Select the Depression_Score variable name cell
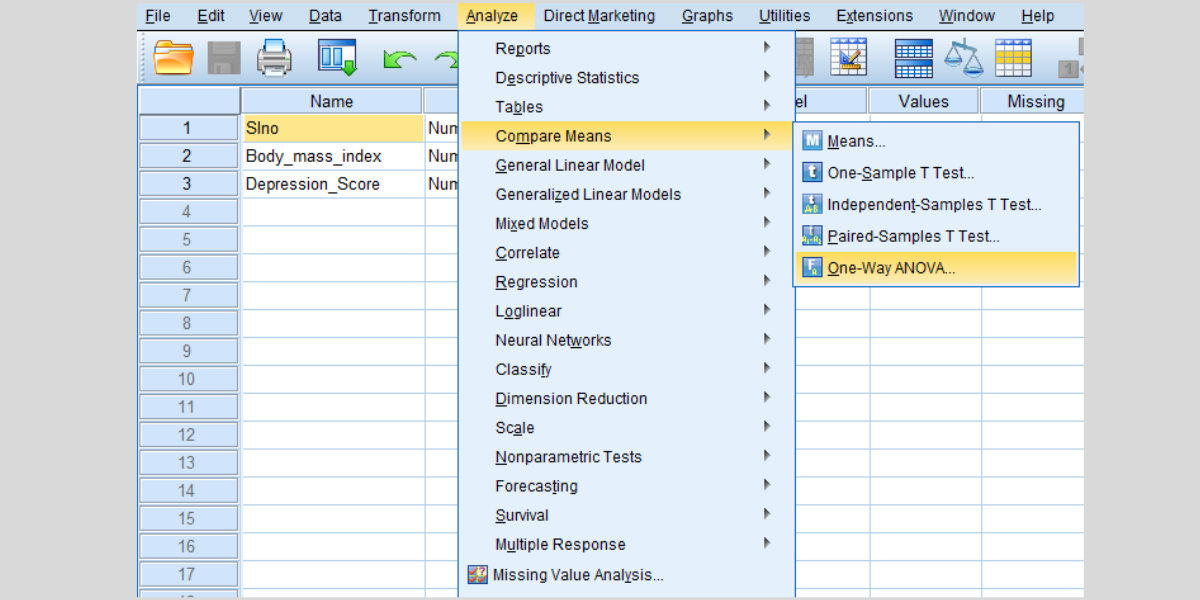This screenshot has width=1200, height=600. coord(332,184)
